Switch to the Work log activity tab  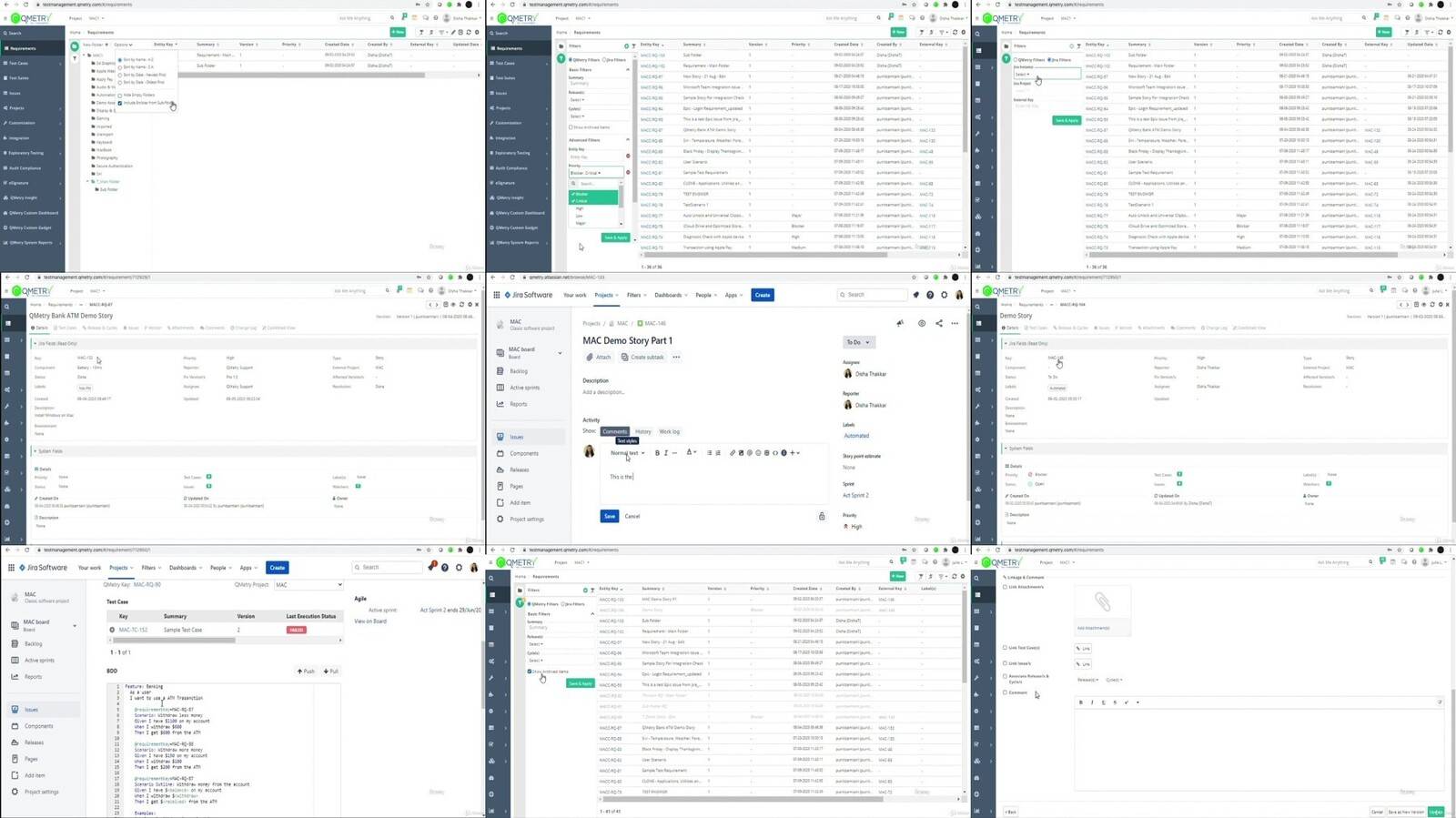669,431
